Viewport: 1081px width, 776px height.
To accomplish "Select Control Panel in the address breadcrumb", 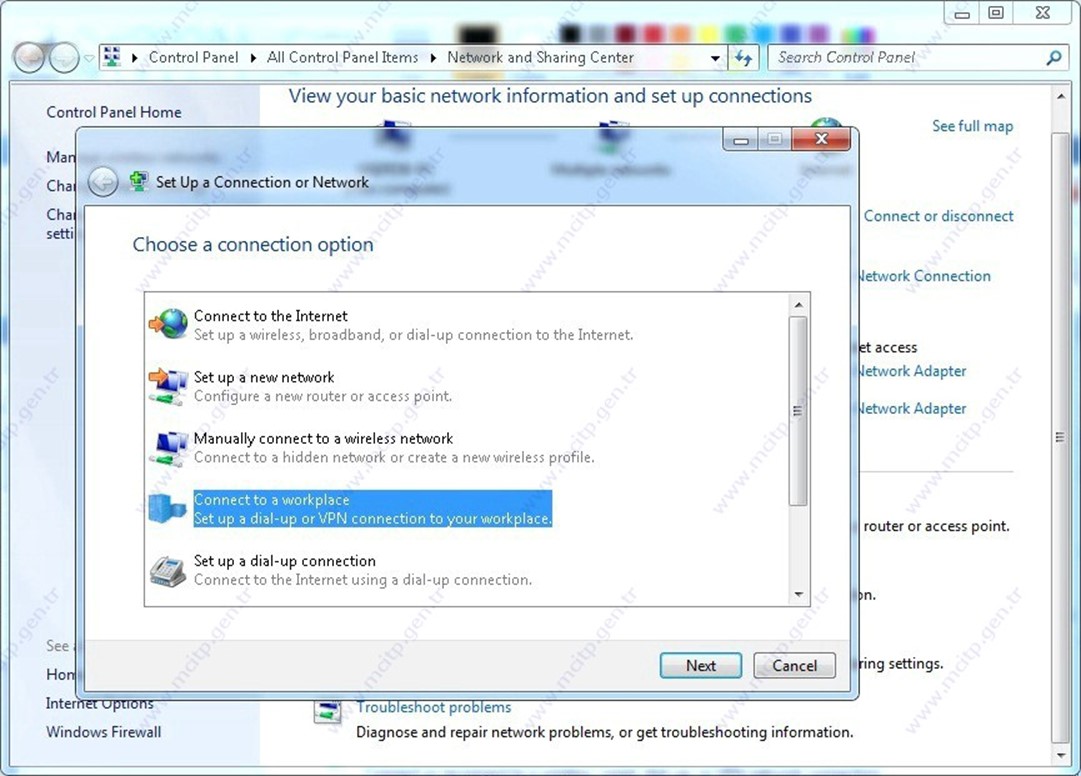I will tap(194, 57).
